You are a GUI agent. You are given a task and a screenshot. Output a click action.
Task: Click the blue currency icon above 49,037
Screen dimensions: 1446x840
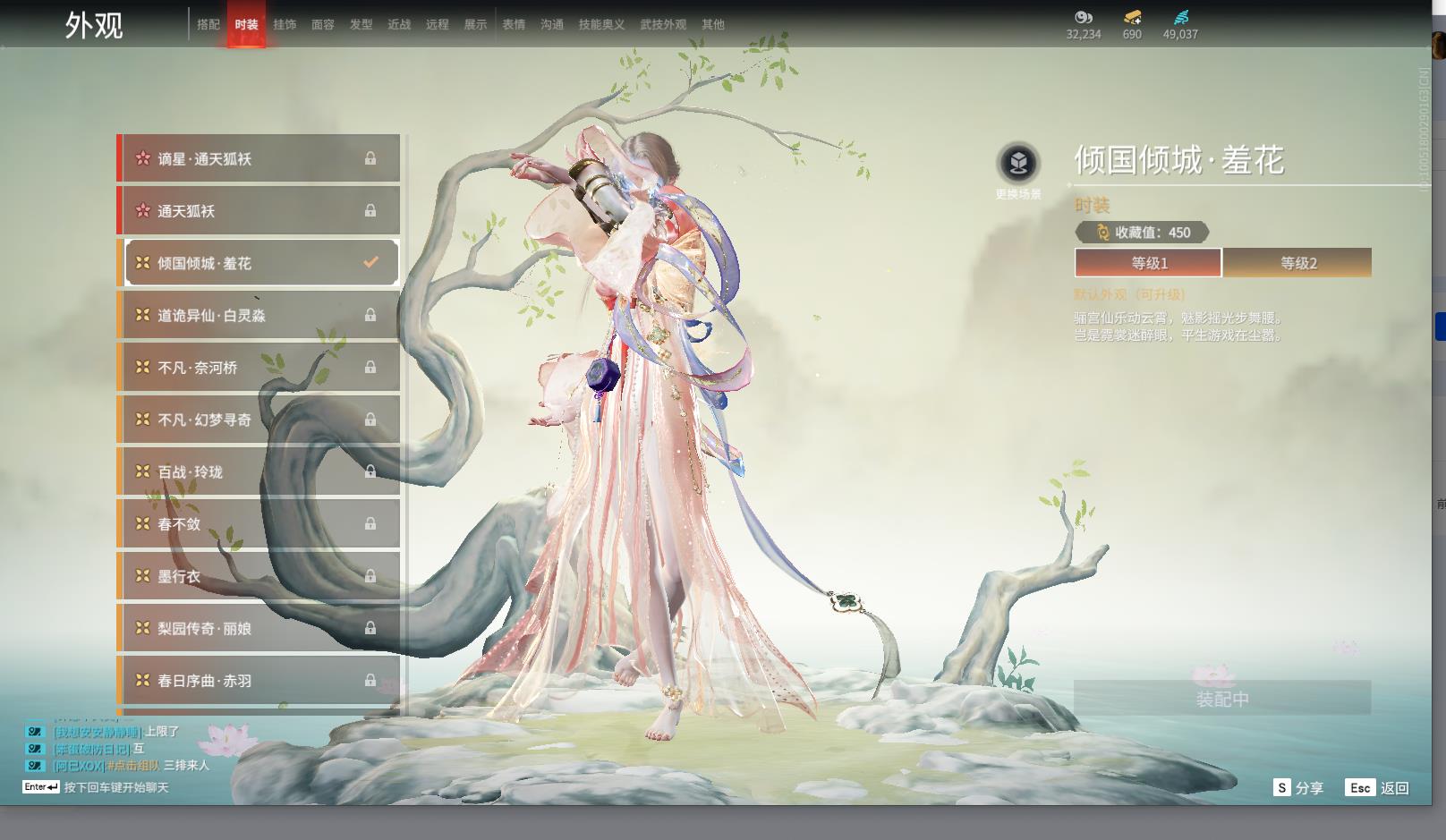coord(1181,17)
